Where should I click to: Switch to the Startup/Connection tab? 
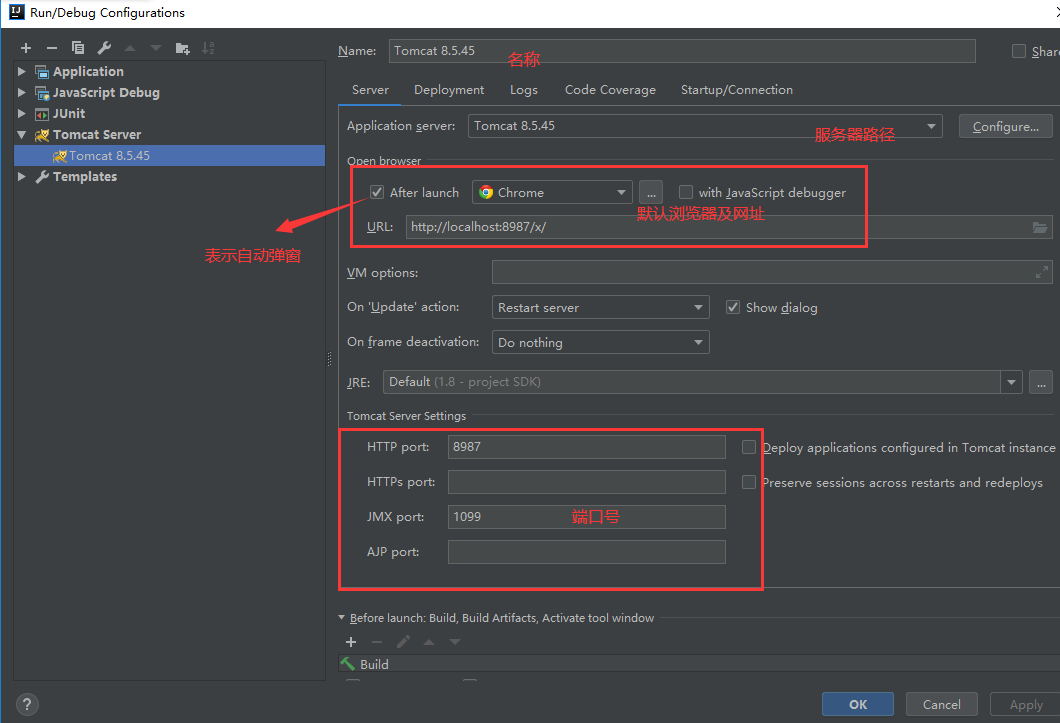[x=737, y=90]
